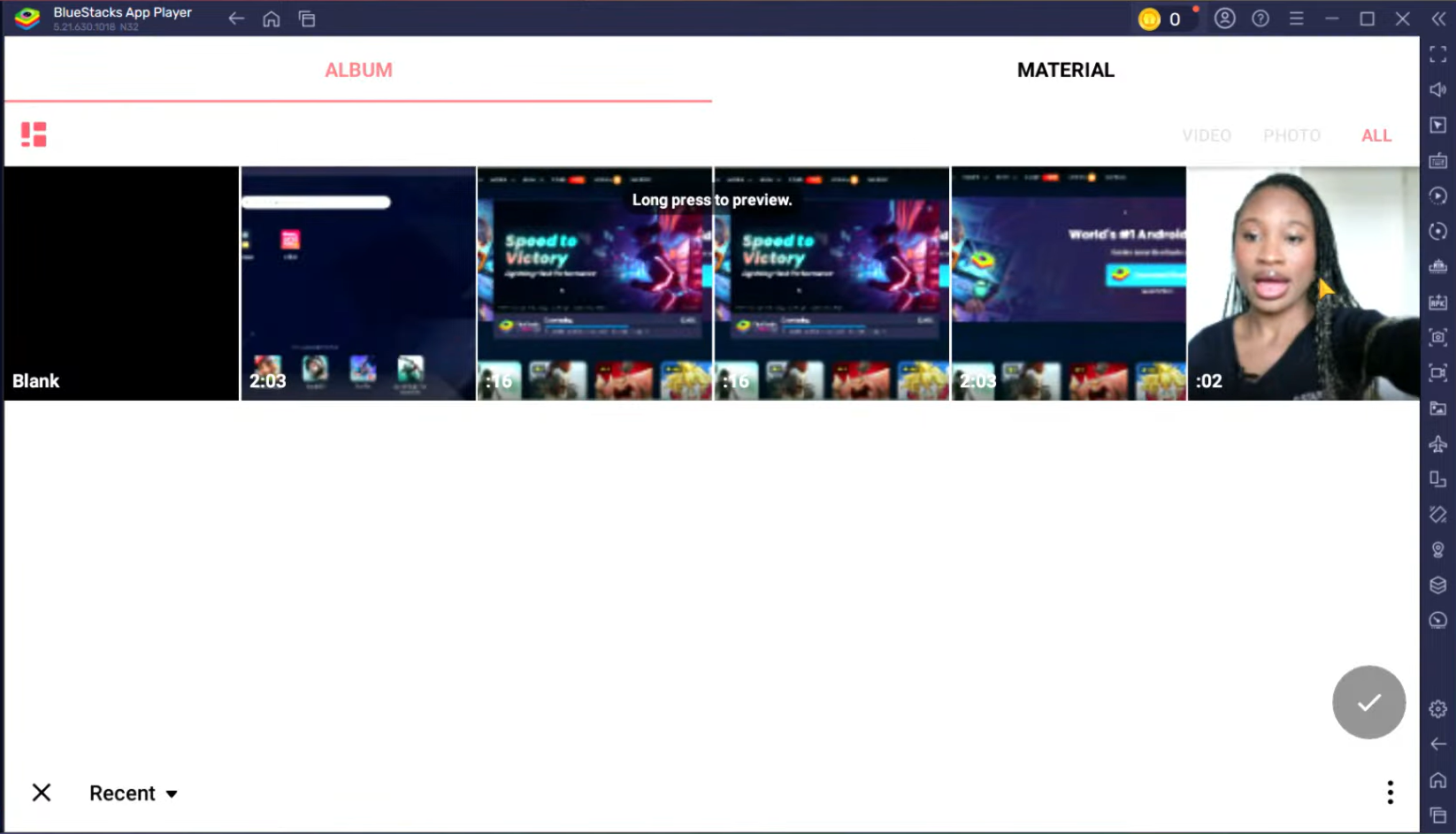
Task: Select the World's #1 Android video thumbnail
Action: (x=1069, y=283)
